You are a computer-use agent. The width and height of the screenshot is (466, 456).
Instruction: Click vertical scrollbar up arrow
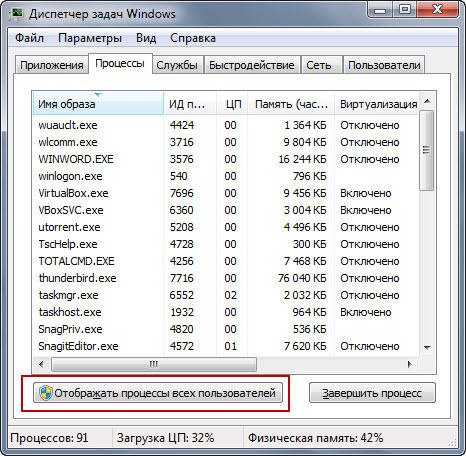coord(427,101)
